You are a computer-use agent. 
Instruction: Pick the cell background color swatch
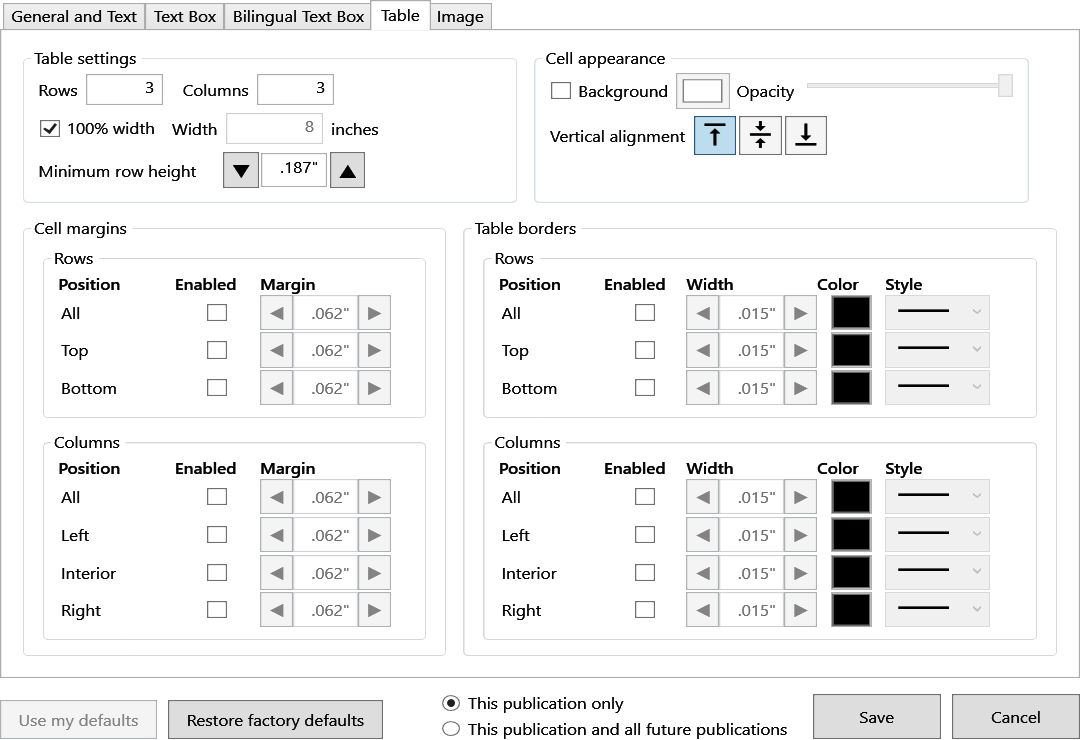point(702,91)
